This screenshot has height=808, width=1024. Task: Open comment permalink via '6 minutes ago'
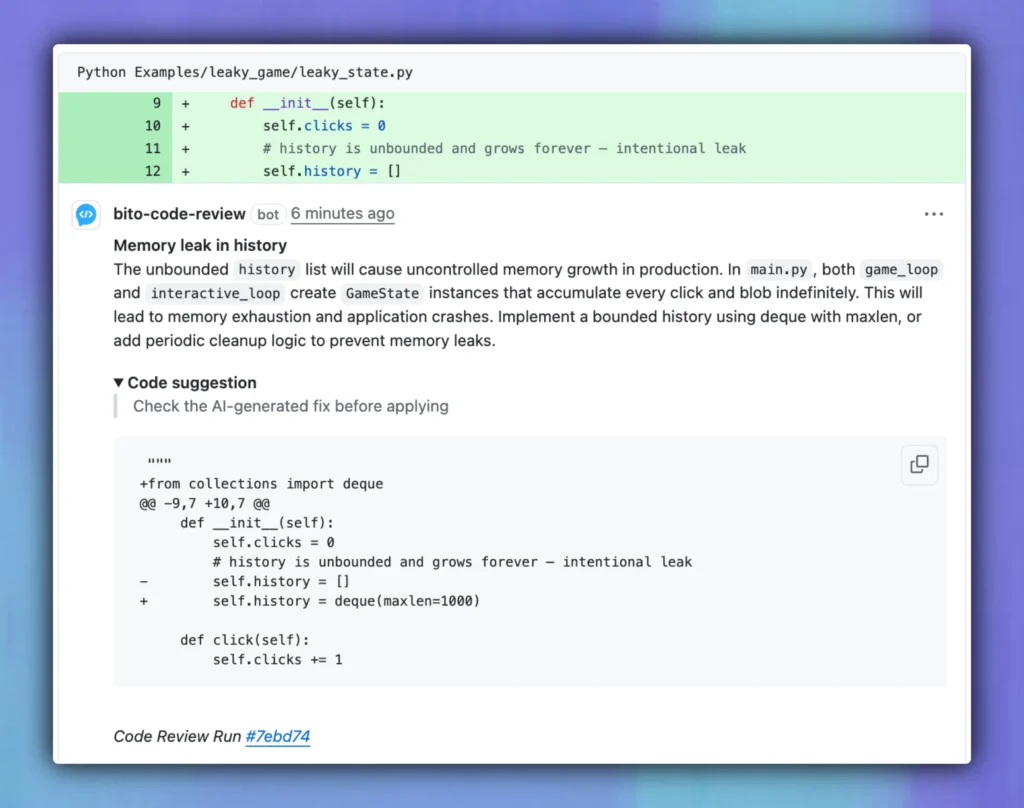[x=342, y=213]
